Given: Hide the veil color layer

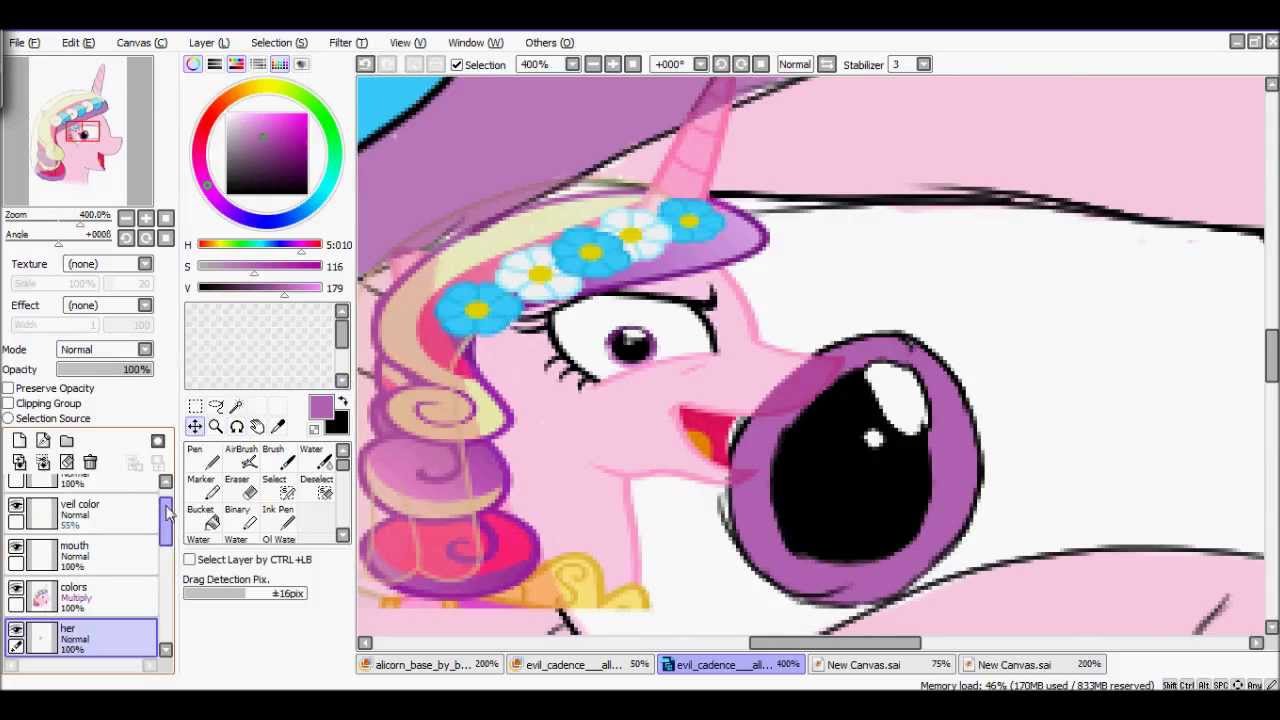Looking at the screenshot, I should (16, 506).
